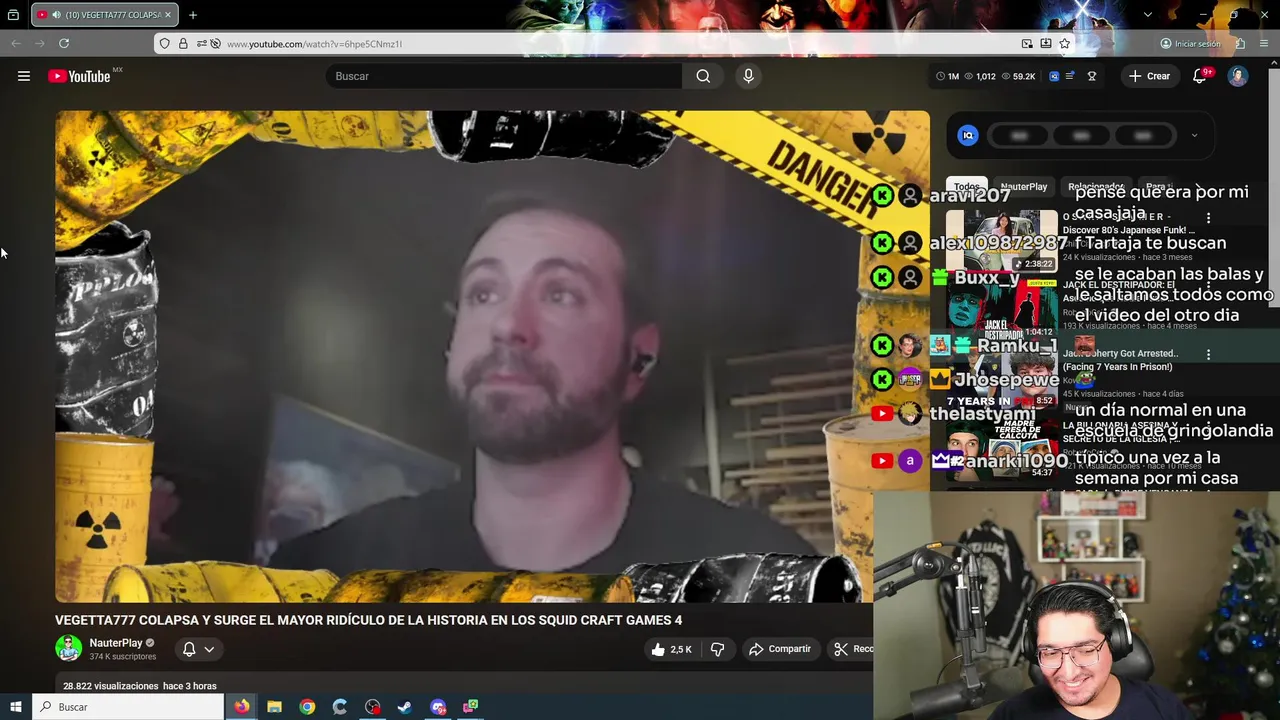Open Discord from the taskbar

click(x=438, y=707)
